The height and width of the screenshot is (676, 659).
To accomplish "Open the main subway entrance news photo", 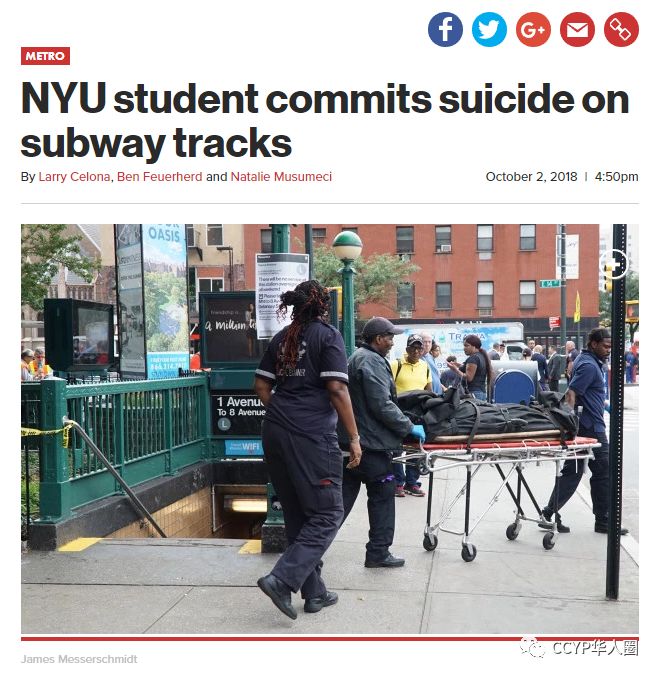I will pos(330,429).
